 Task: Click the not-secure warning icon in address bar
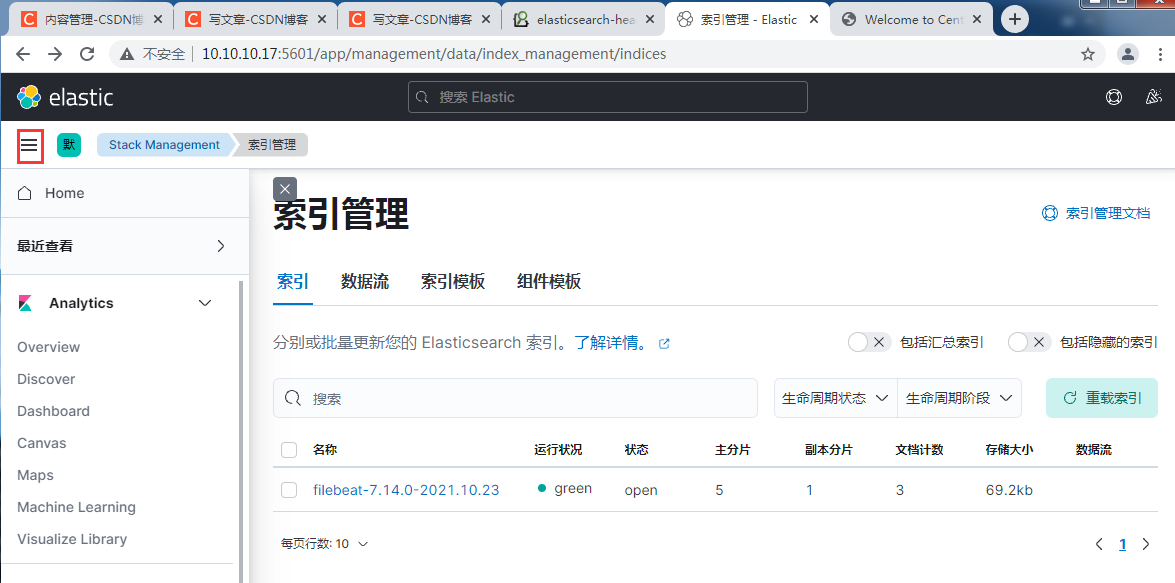127,54
